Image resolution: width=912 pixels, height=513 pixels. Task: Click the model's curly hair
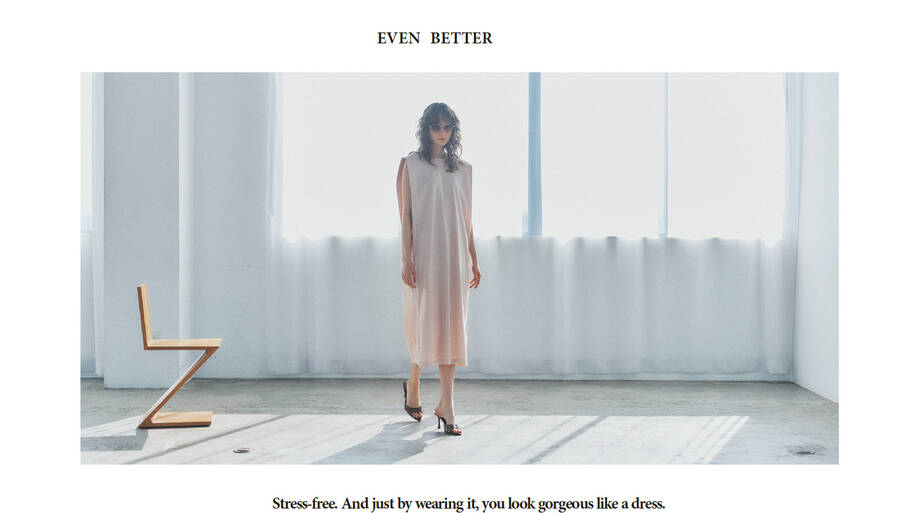pos(440,136)
